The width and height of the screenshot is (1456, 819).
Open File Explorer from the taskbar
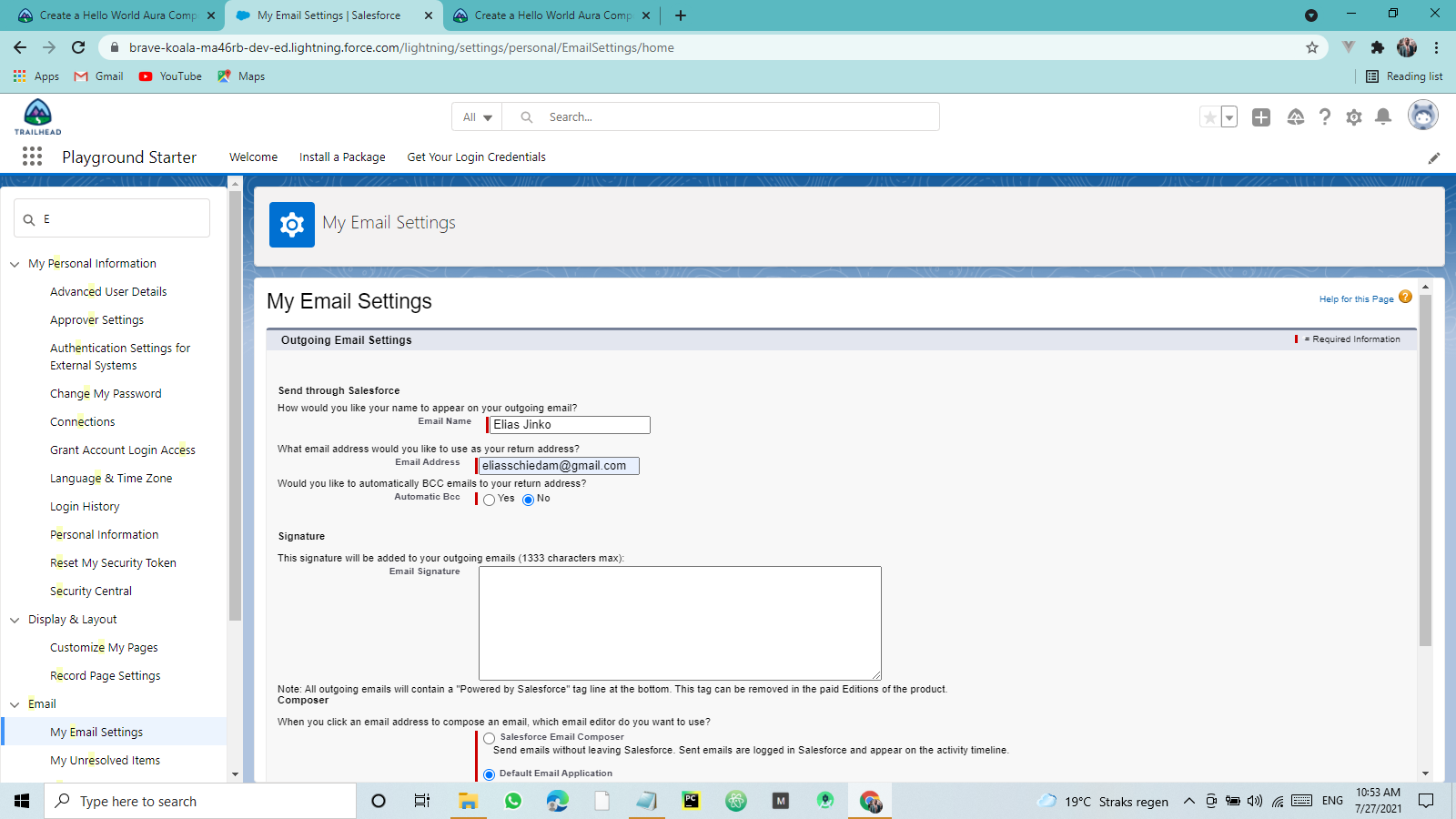click(468, 801)
